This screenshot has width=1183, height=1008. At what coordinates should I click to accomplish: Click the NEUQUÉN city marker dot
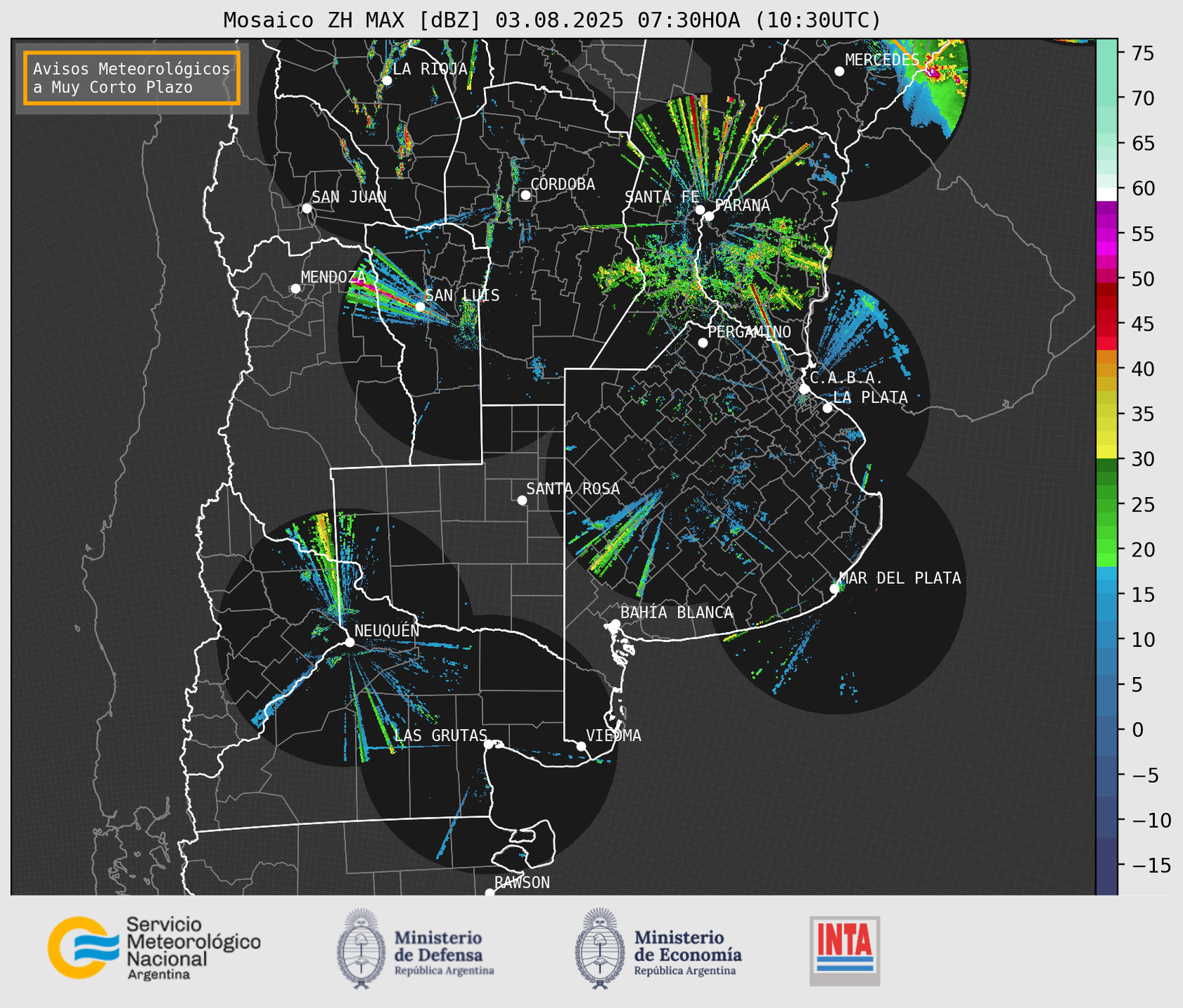click(x=349, y=642)
